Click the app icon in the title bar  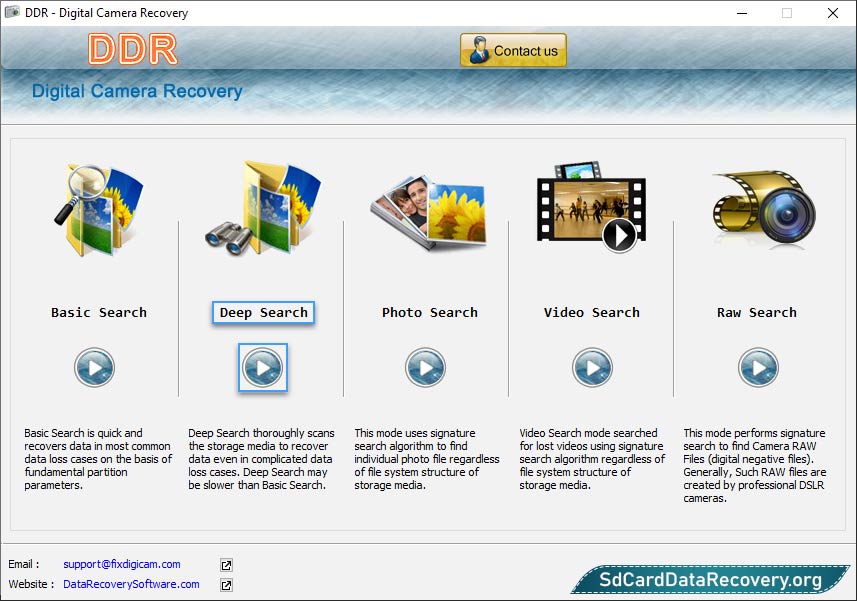(14, 13)
